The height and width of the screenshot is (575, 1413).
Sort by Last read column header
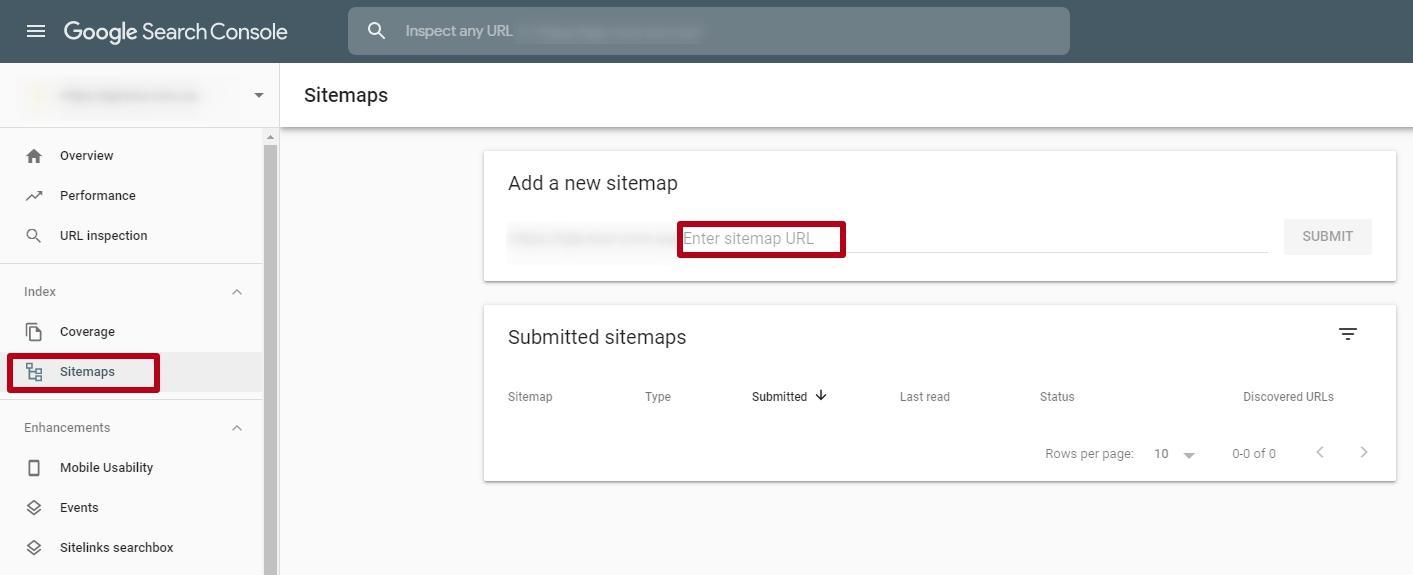(x=925, y=397)
